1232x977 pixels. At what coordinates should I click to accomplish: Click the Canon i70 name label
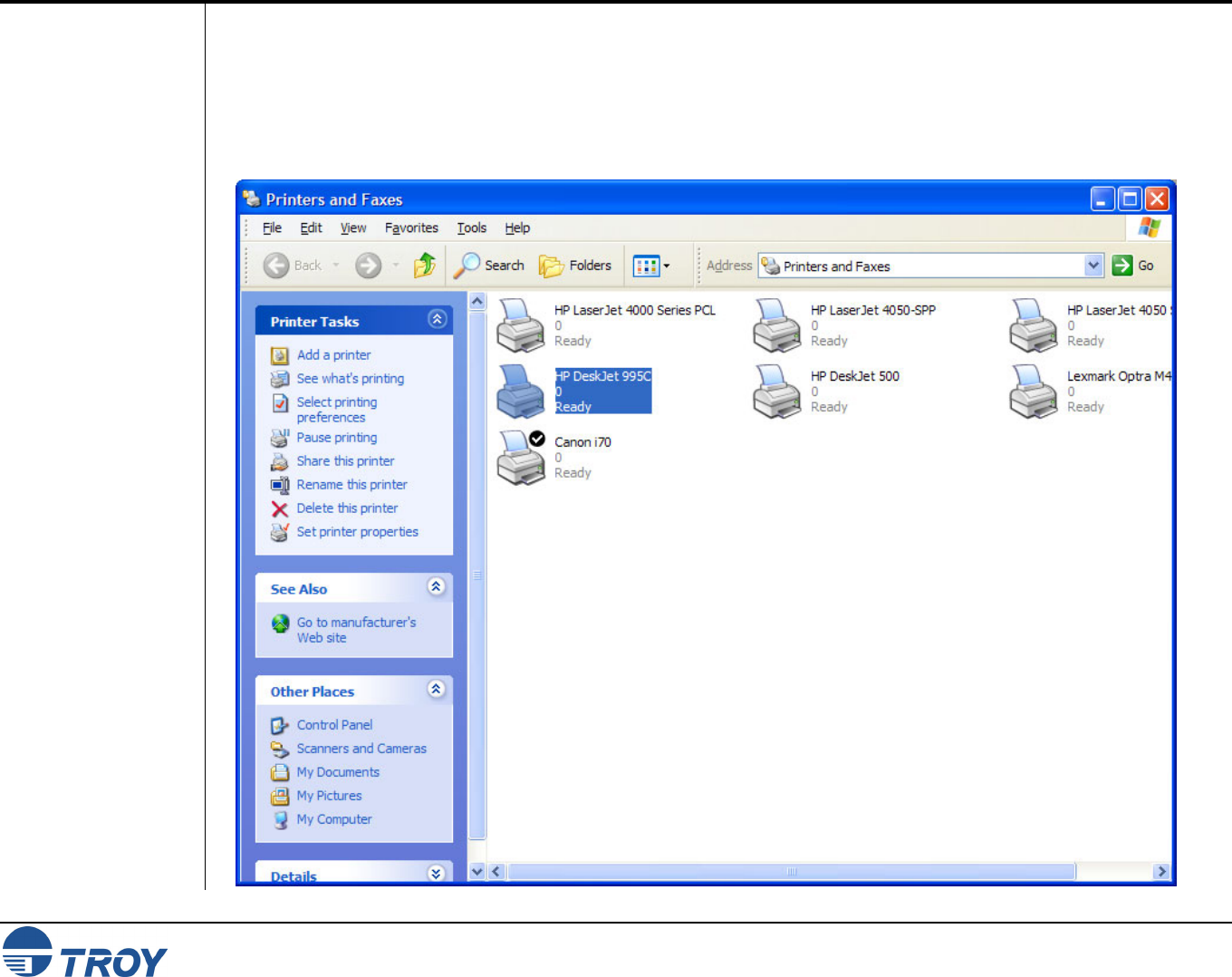(x=582, y=442)
